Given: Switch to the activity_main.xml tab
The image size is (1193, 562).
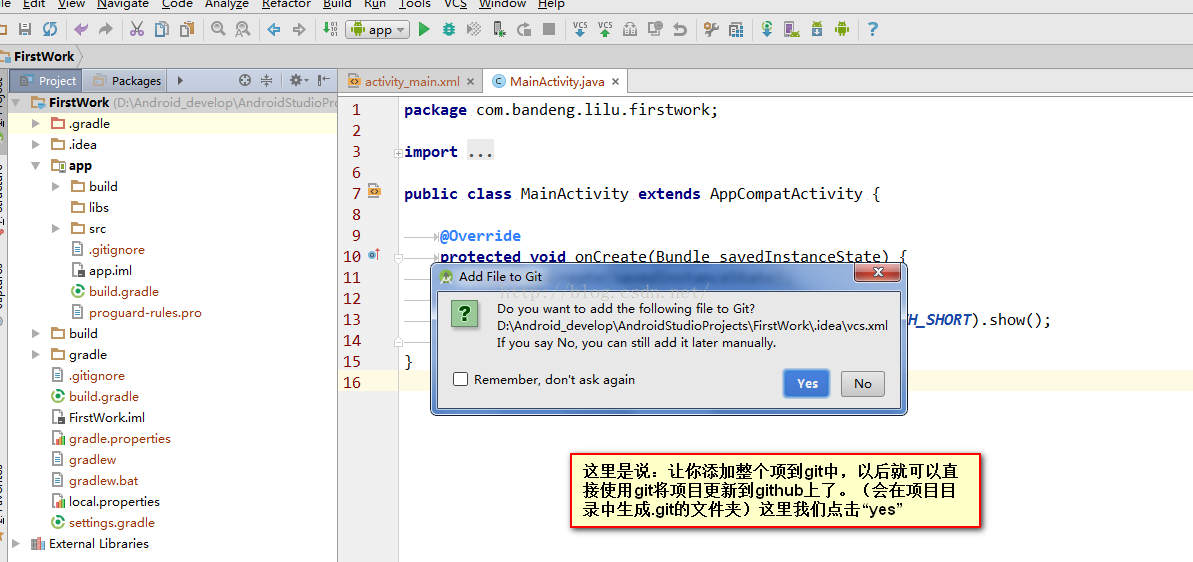Looking at the screenshot, I should [x=411, y=82].
